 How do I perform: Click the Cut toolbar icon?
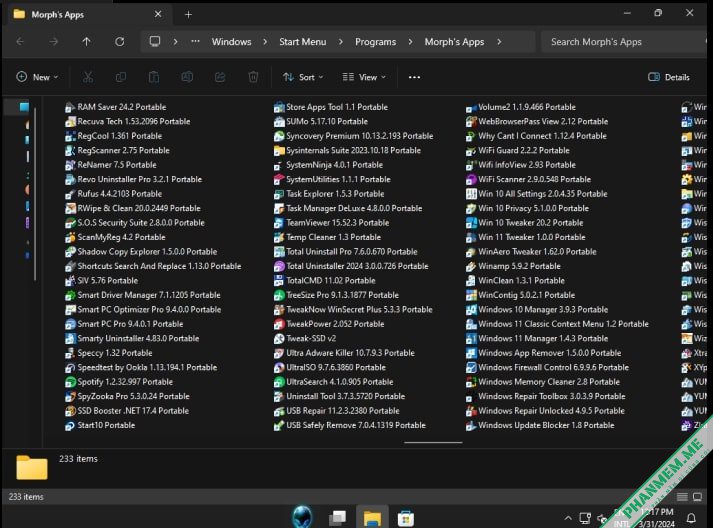coord(87,77)
